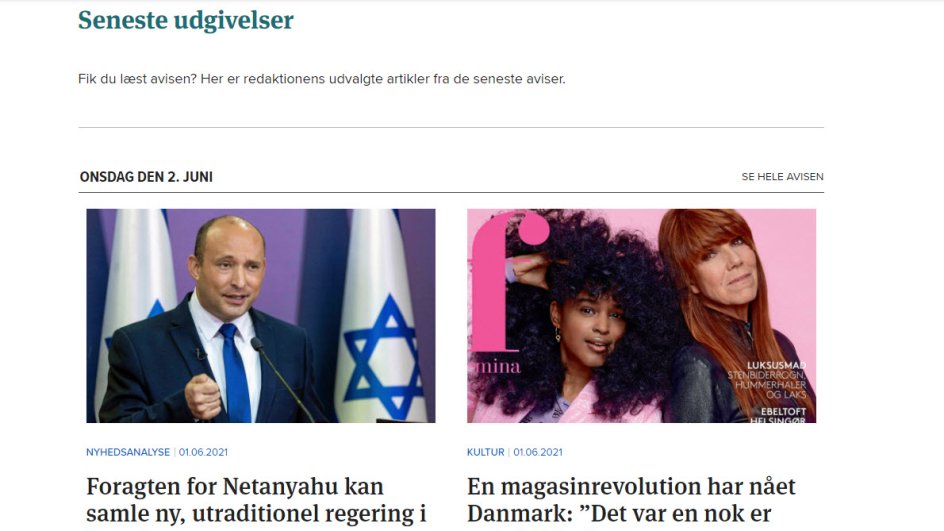Click the blue tie of the speaker

(235, 373)
